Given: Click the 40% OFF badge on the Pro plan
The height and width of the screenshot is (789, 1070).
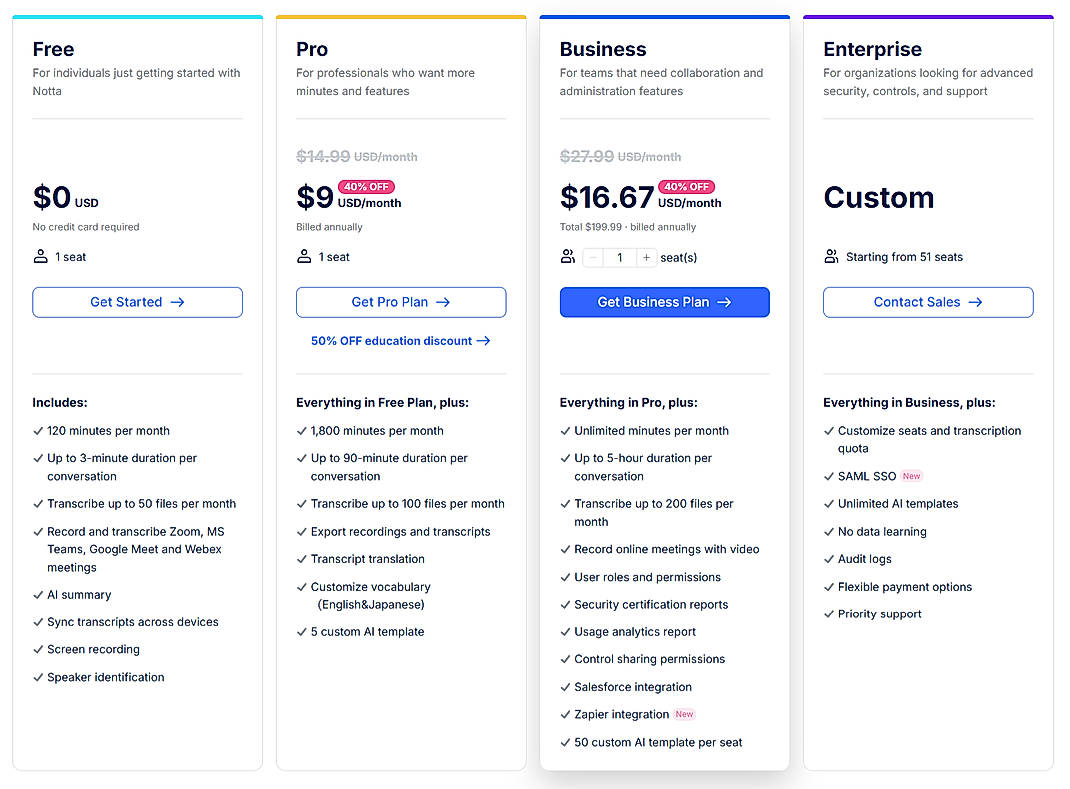Looking at the screenshot, I should click(366, 186).
